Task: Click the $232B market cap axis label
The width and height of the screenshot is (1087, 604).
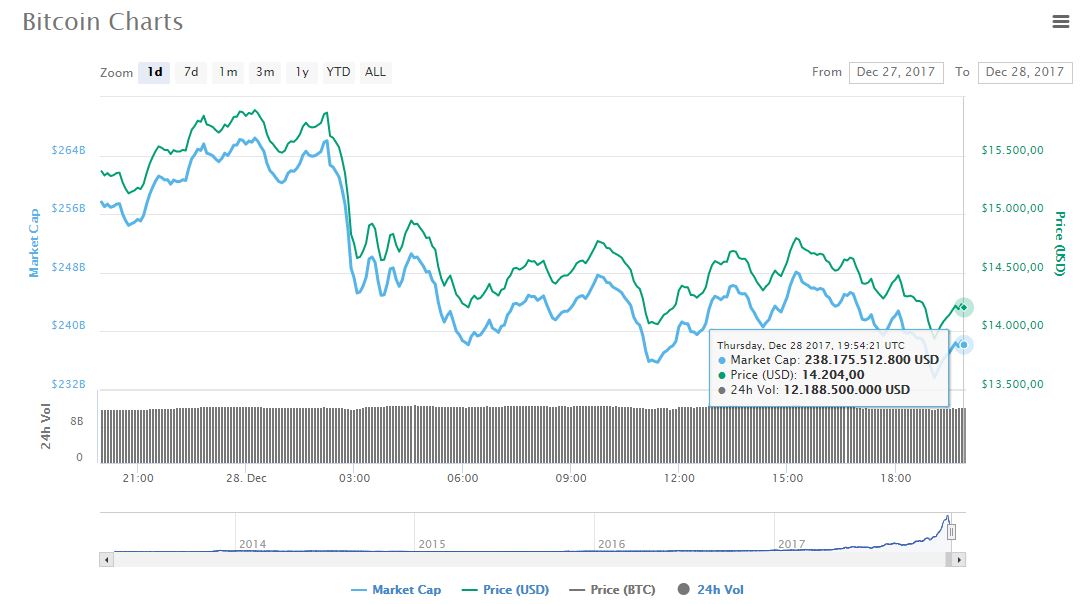Action: [x=69, y=384]
